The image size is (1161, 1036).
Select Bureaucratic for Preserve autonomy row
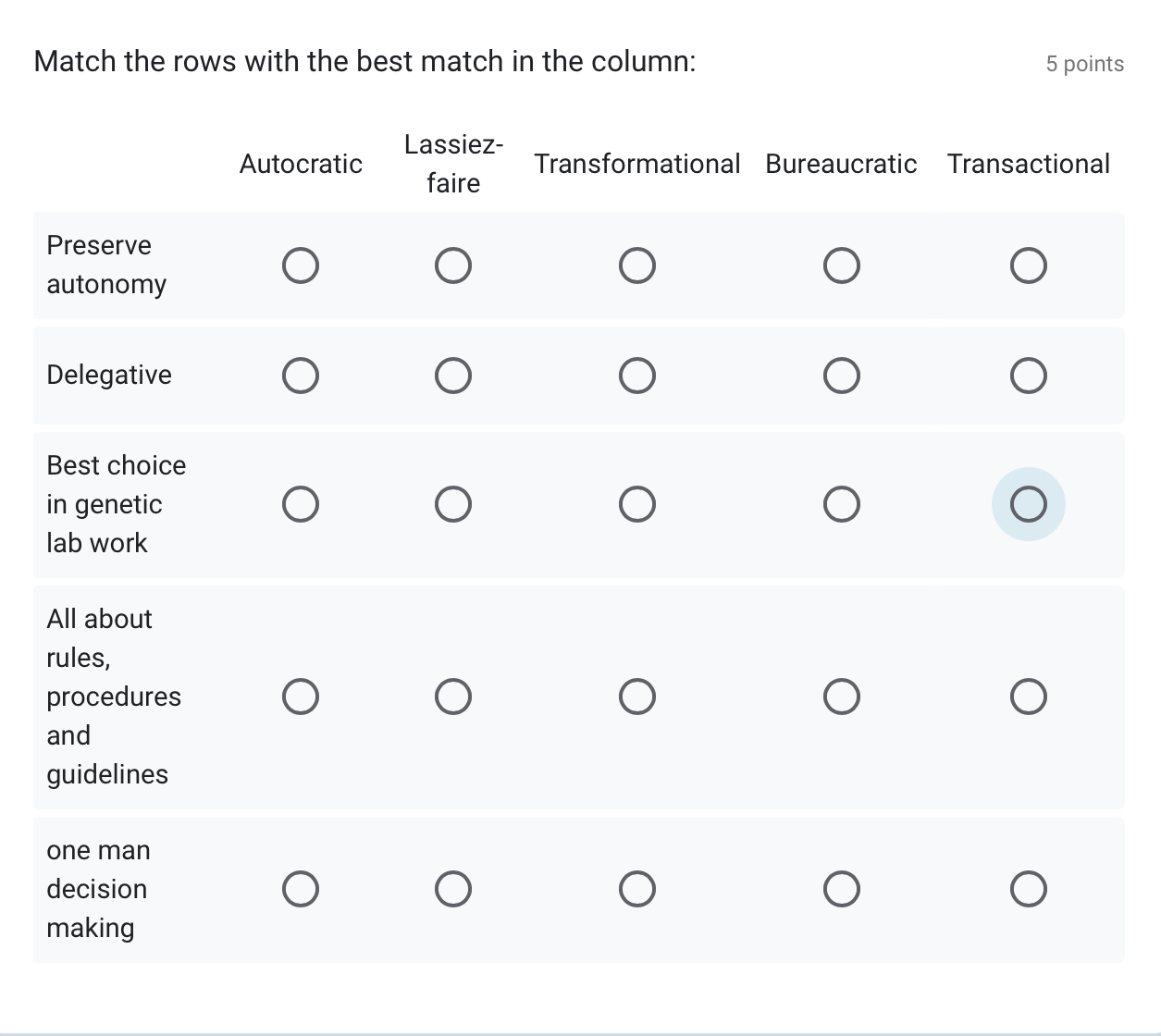click(841, 265)
